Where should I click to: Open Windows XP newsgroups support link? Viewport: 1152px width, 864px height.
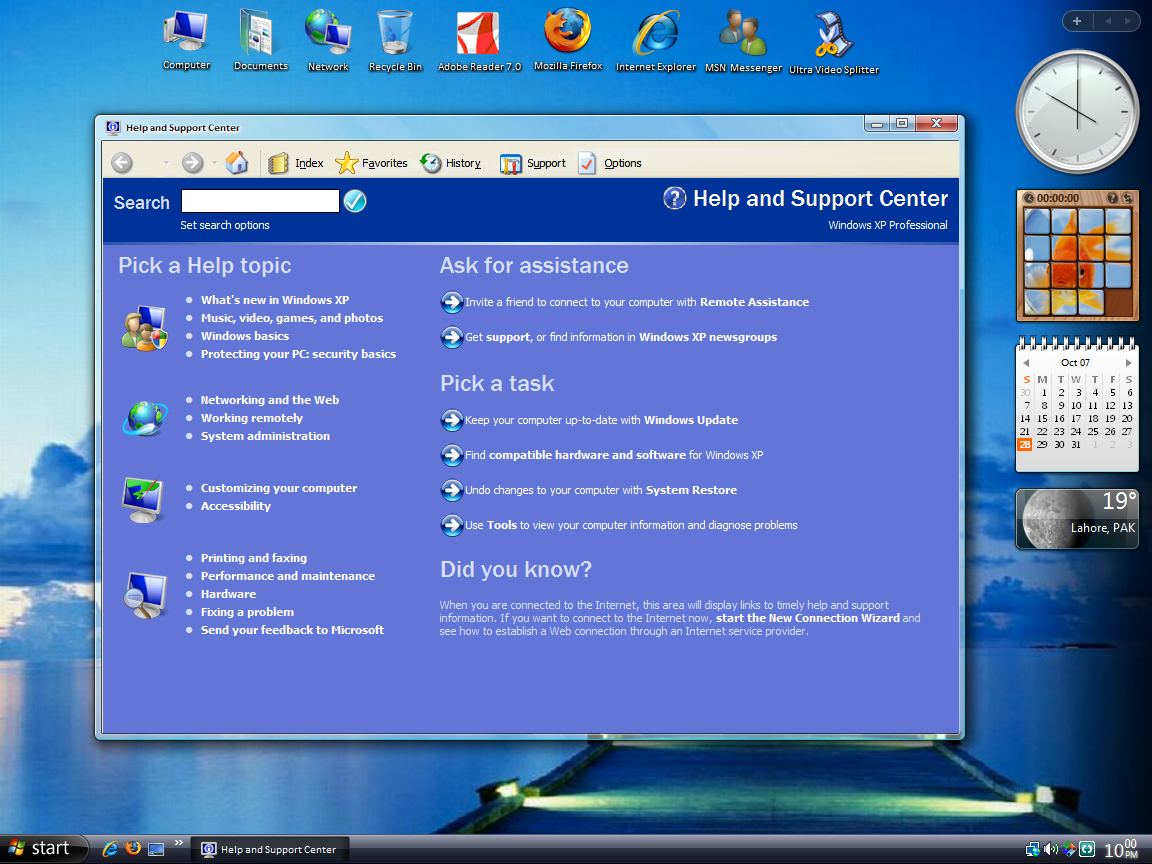click(708, 337)
